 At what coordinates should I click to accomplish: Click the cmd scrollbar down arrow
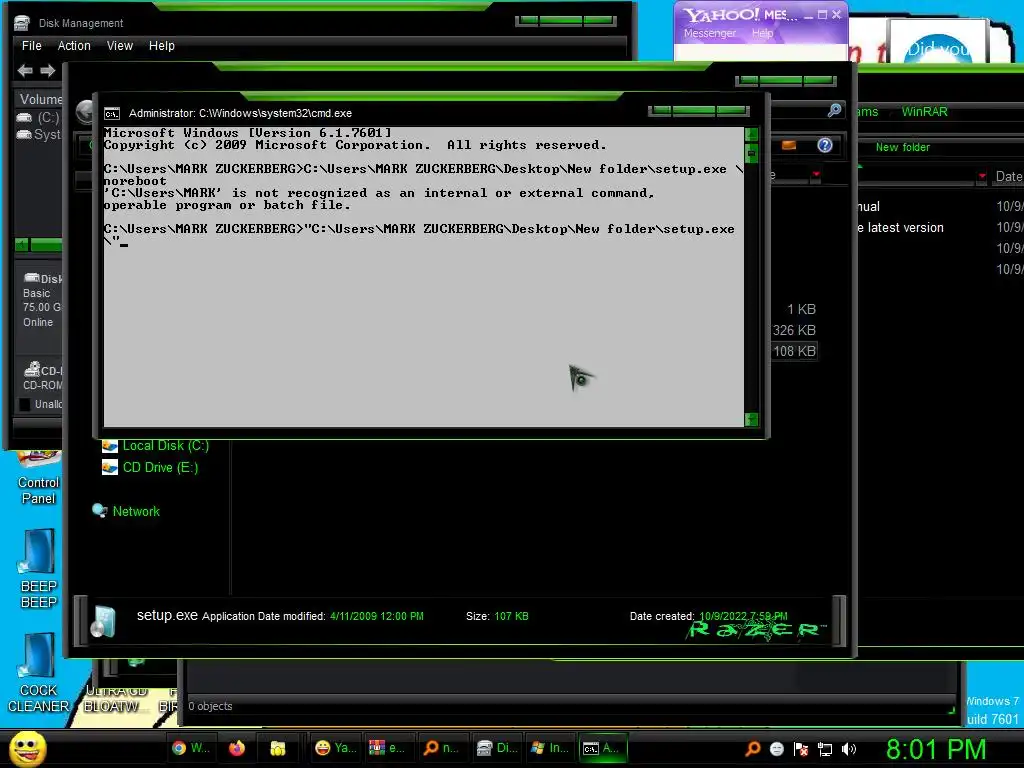(x=751, y=419)
